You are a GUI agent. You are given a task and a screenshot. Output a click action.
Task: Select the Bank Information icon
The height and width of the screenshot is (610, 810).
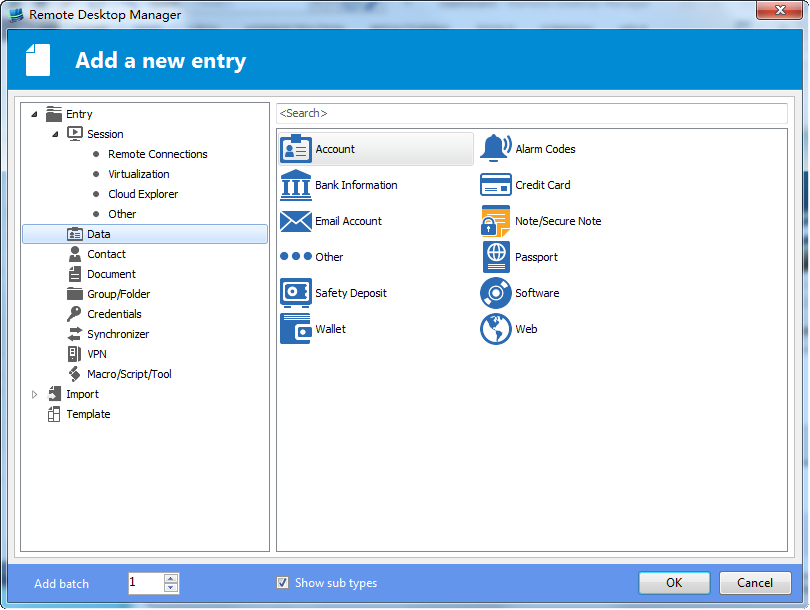click(x=296, y=185)
